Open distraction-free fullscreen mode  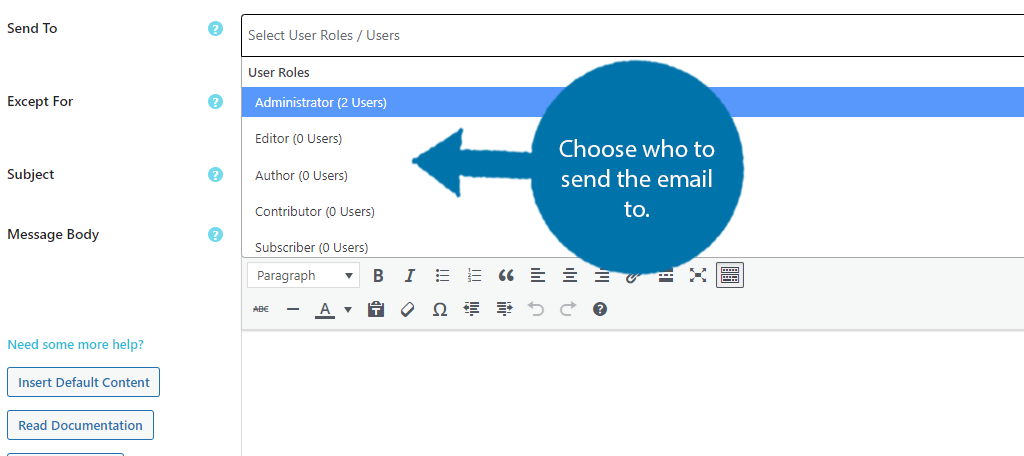pos(697,276)
